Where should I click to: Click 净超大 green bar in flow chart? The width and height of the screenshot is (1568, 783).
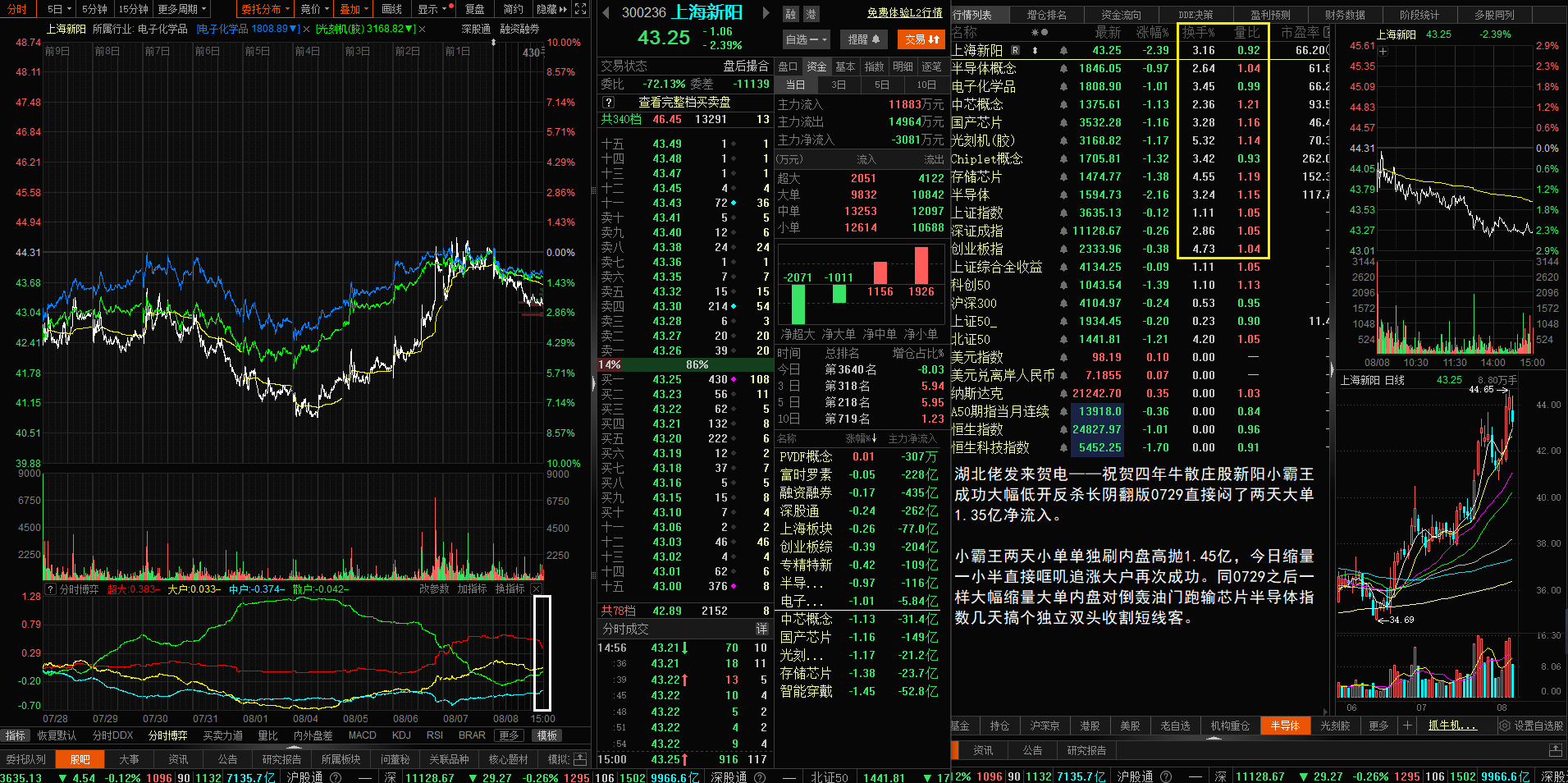click(x=798, y=304)
